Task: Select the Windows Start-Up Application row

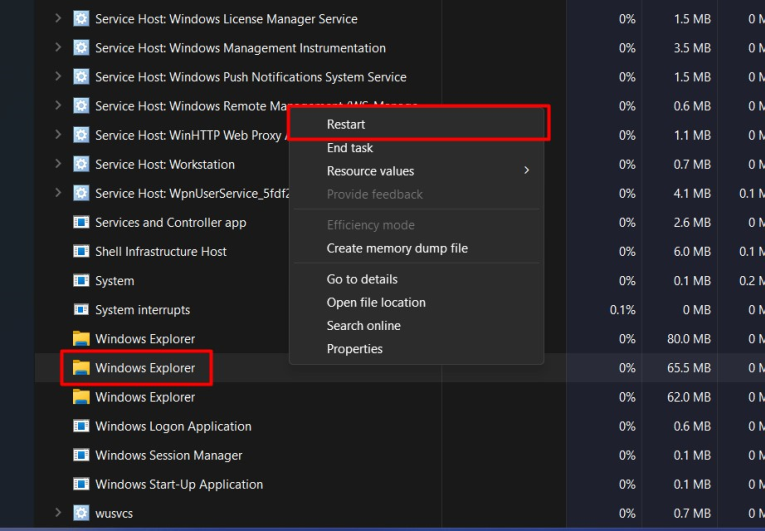Action: click(x=179, y=484)
